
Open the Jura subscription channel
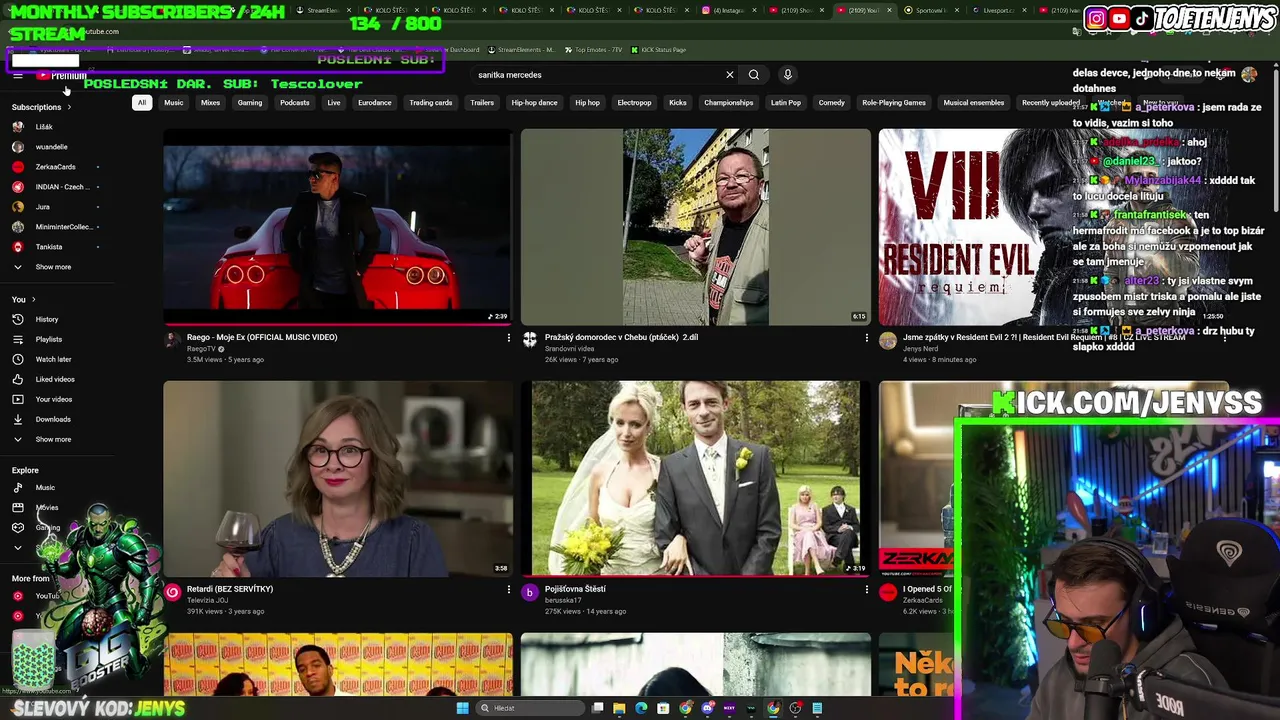pyautogui.click(x=43, y=207)
